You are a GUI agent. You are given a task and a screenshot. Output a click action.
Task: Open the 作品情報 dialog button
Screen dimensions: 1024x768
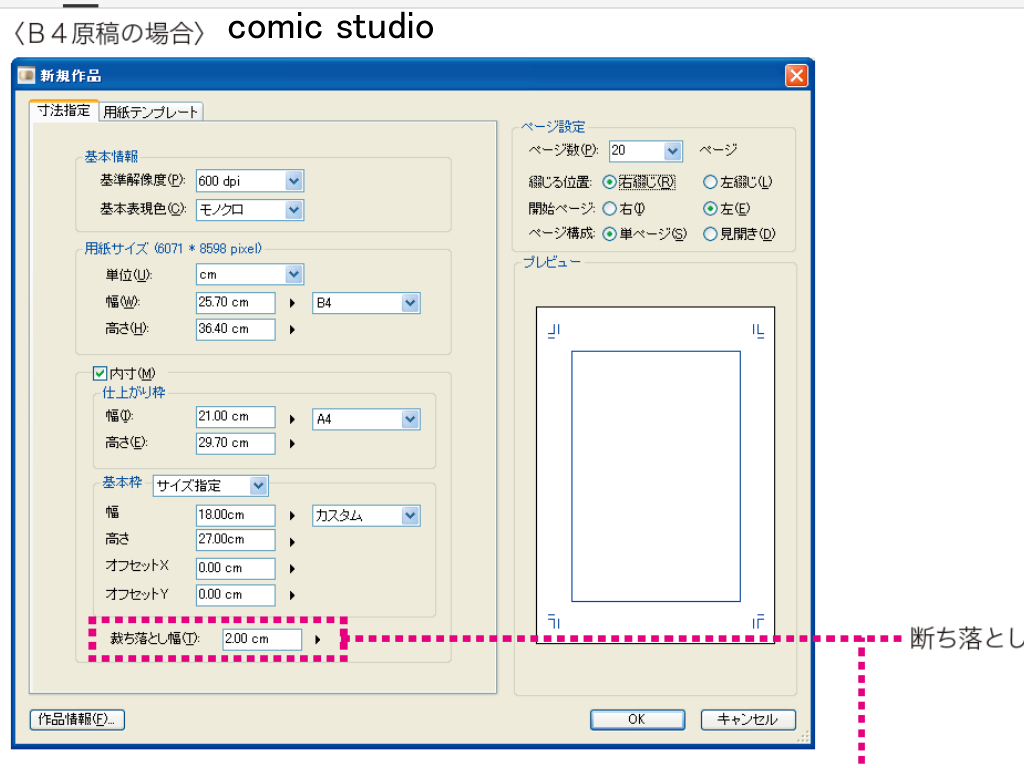click(77, 720)
